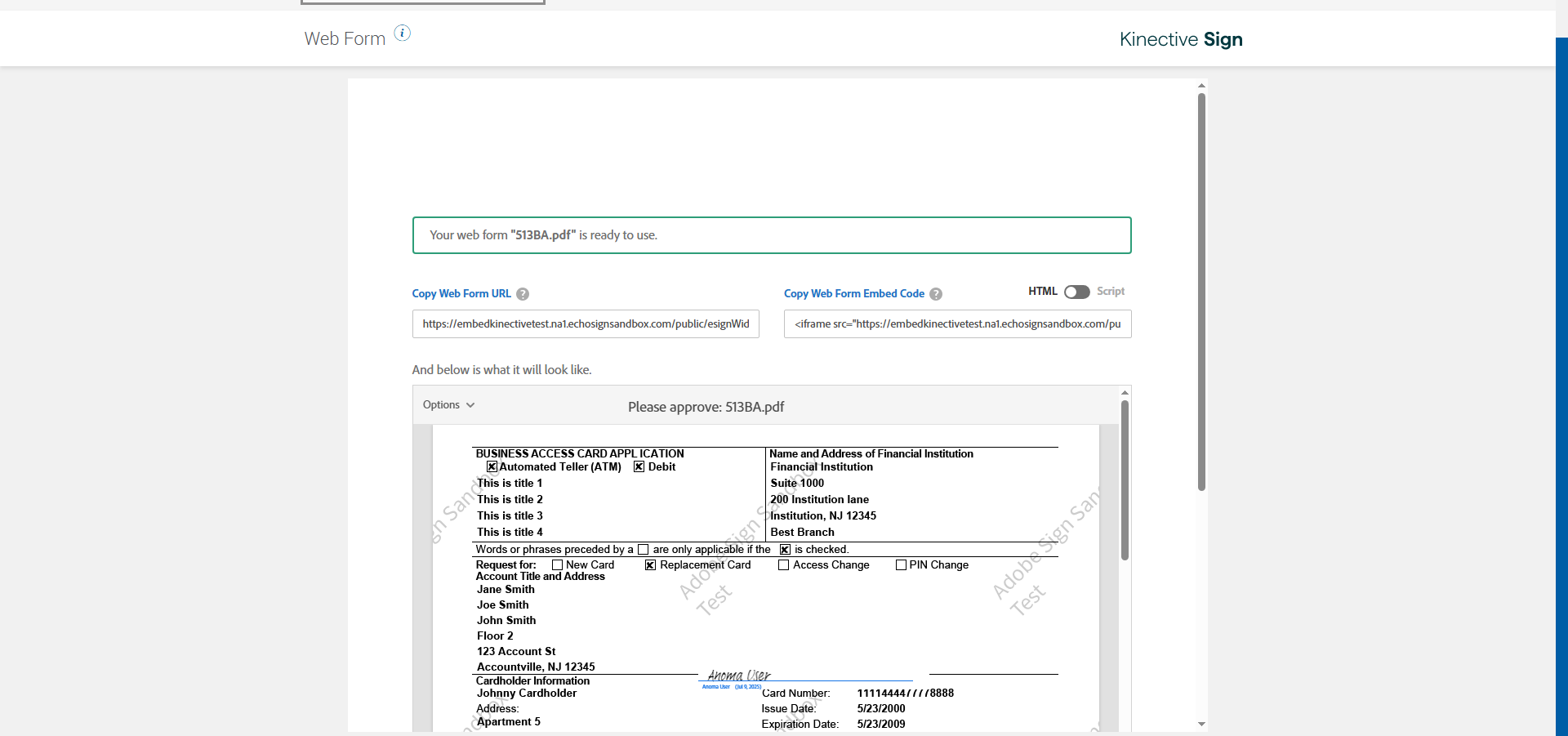
Task: Open help for Copy Web Form URL
Action: (523, 294)
